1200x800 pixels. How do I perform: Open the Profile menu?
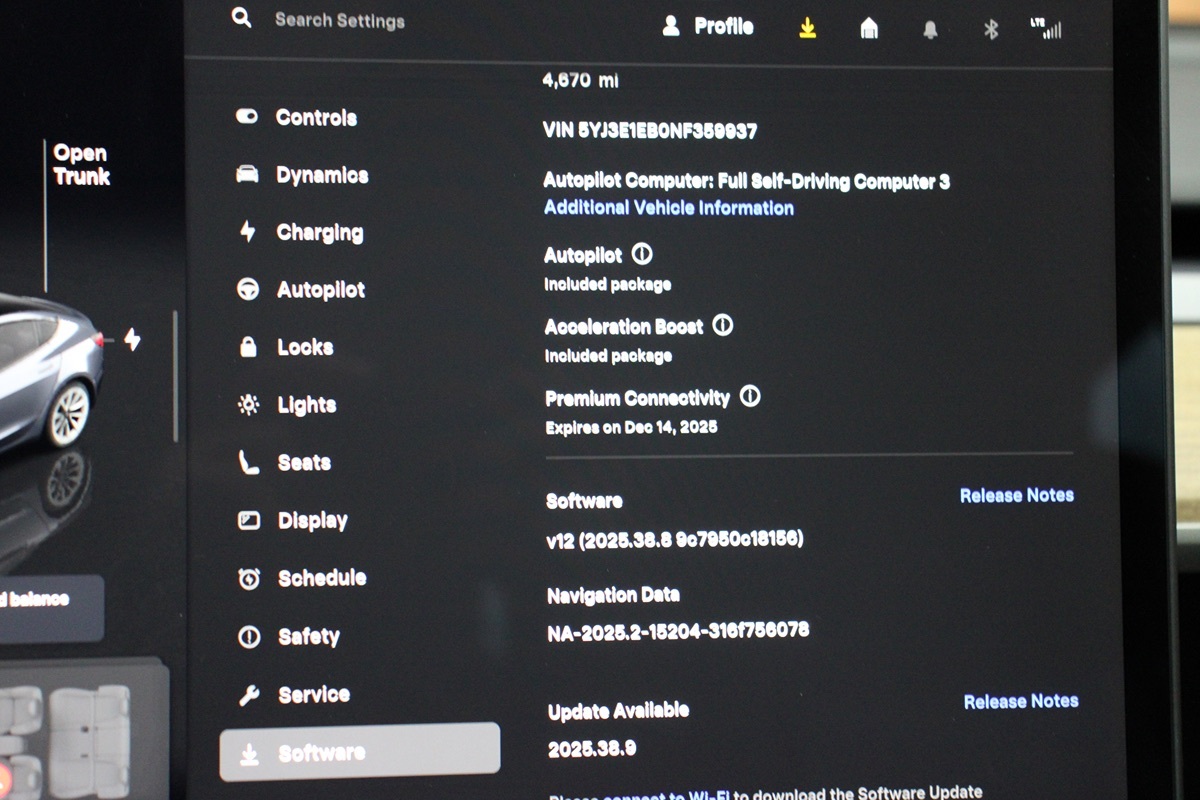click(x=709, y=27)
